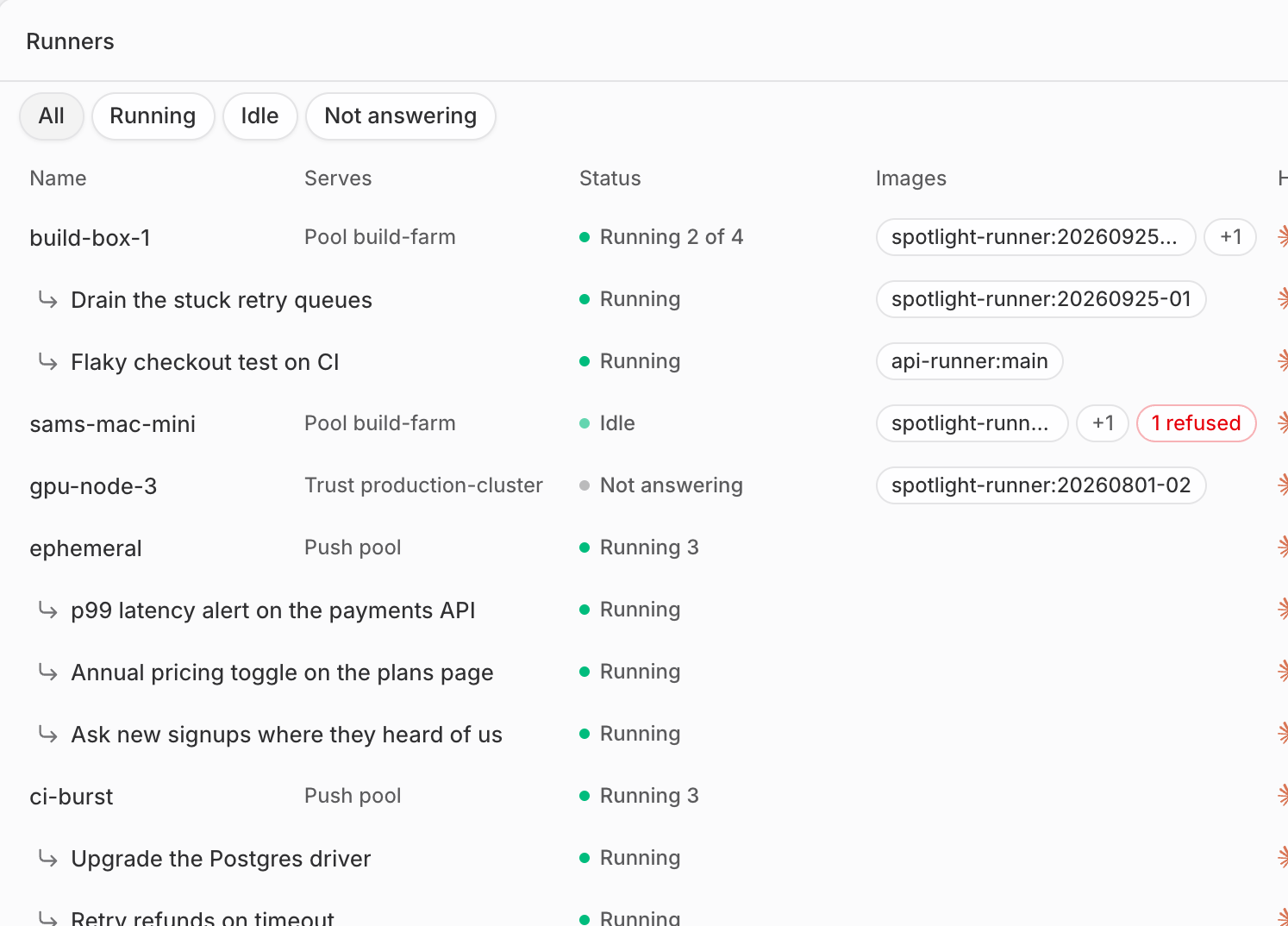
Task: Open p99 latency alert on payments API
Action: tap(273, 610)
